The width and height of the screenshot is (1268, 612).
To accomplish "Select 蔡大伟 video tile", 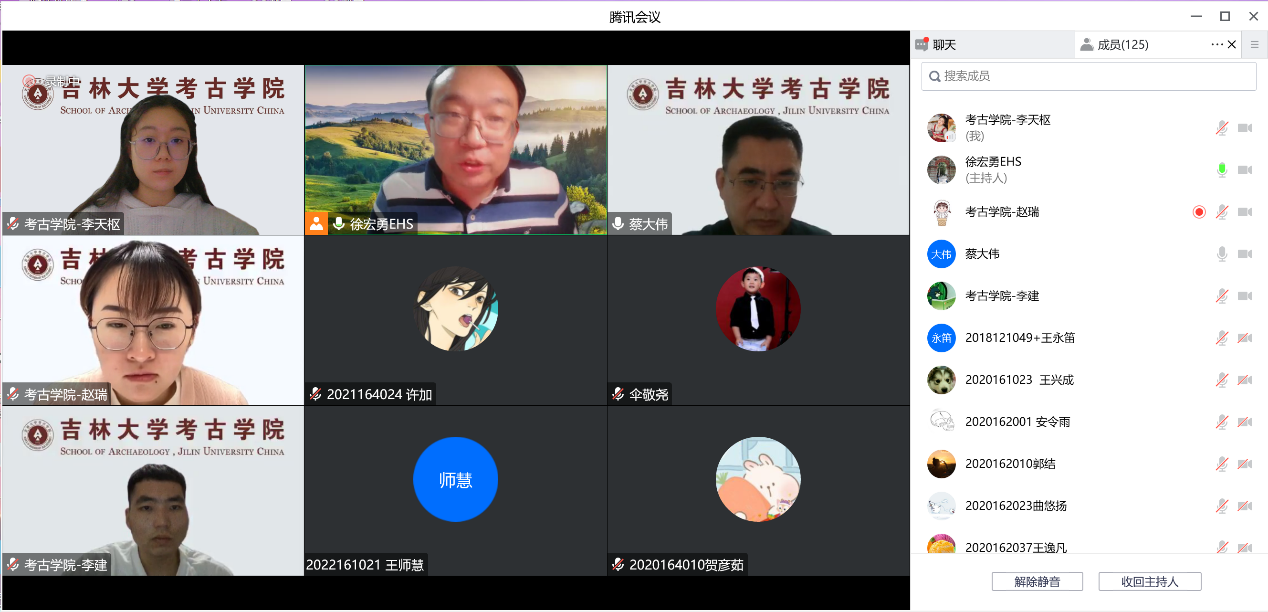I will [x=759, y=150].
